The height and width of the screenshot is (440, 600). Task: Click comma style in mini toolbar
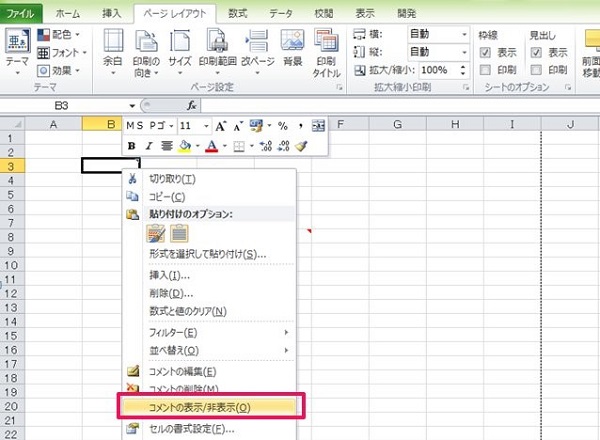pyautogui.click(x=301, y=126)
